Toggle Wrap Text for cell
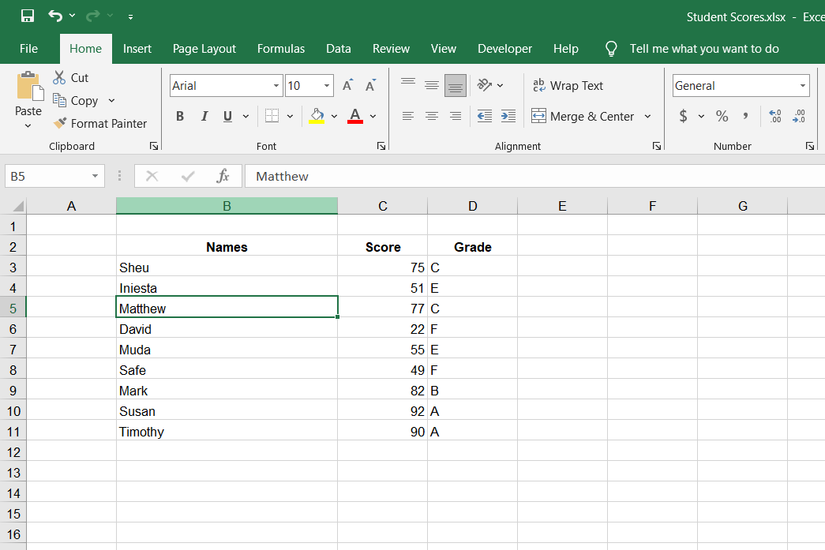This screenshot has height=550, width=825. click(x=567, y=86)
